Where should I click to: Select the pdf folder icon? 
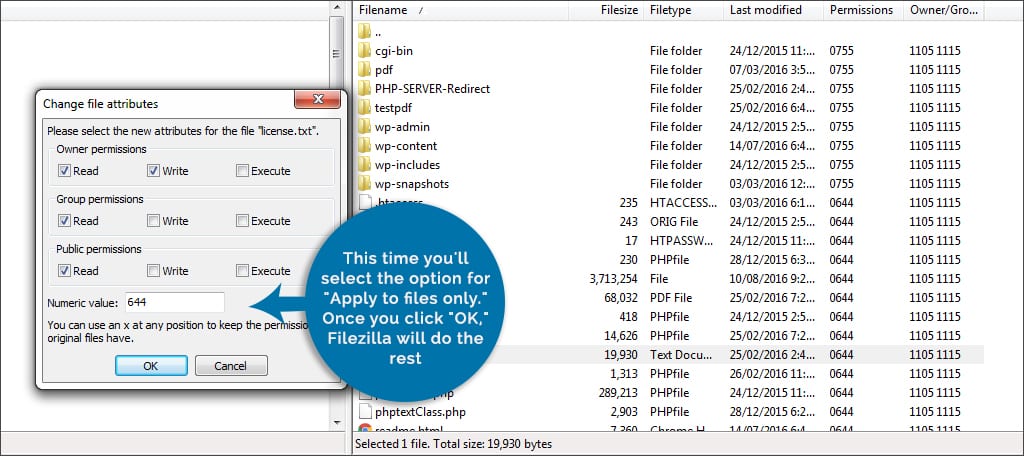[364, 69]
